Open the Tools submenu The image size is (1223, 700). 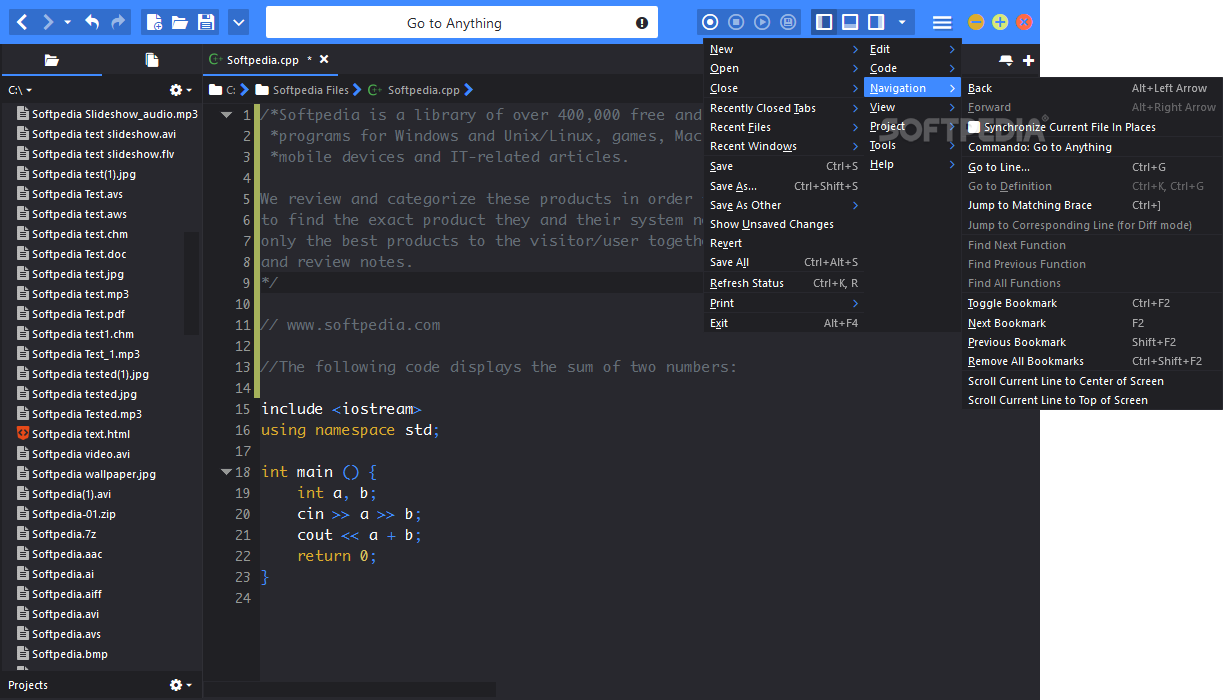tap(912, 145)
